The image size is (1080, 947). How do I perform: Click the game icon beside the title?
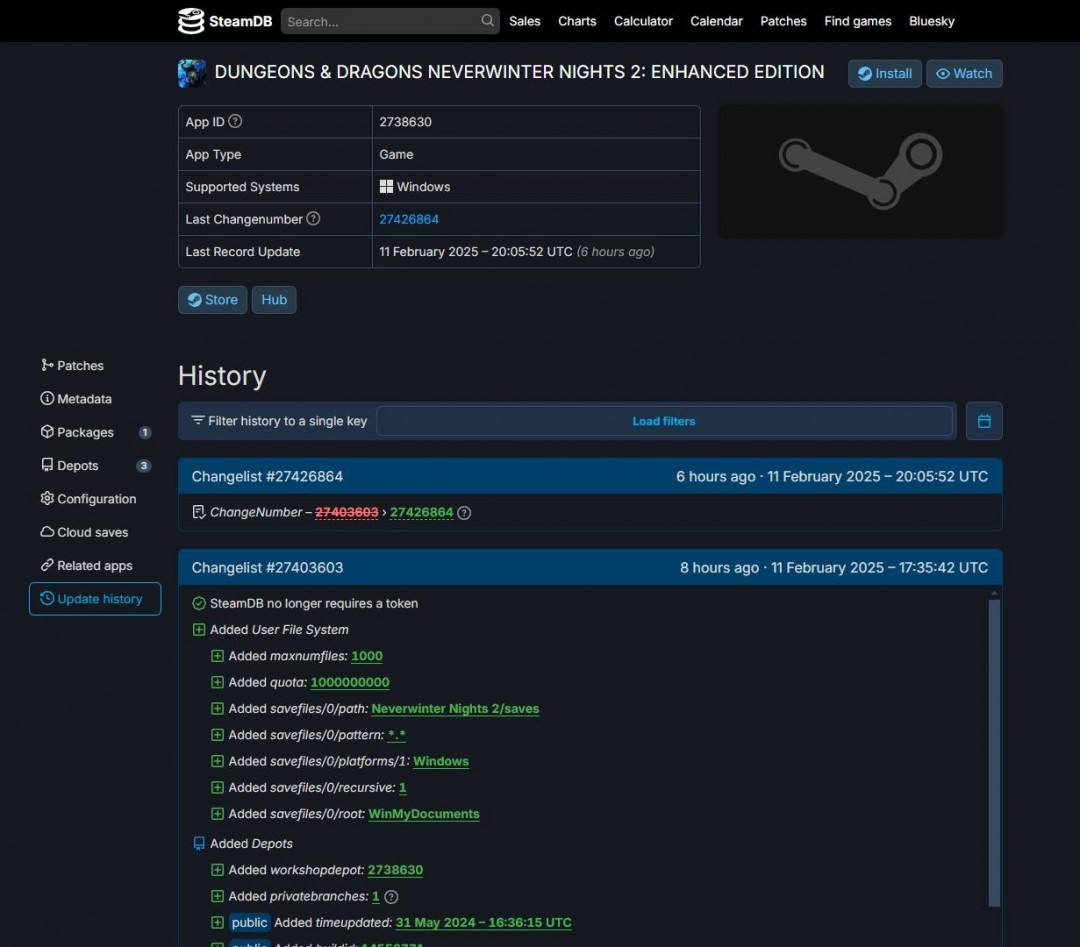(191, 73)
